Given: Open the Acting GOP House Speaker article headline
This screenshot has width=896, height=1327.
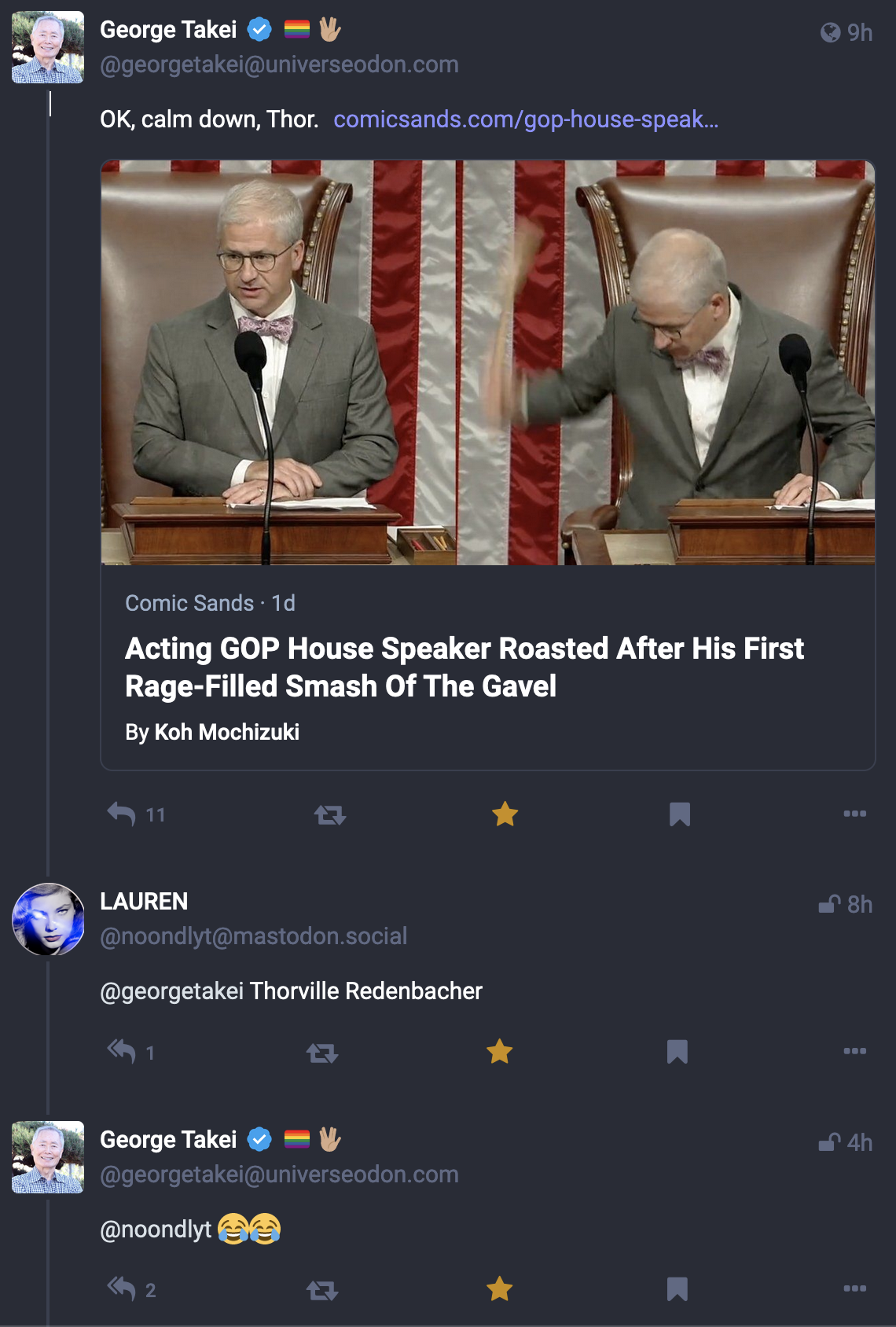Looking at the screenshot, I should pos(464,667).
